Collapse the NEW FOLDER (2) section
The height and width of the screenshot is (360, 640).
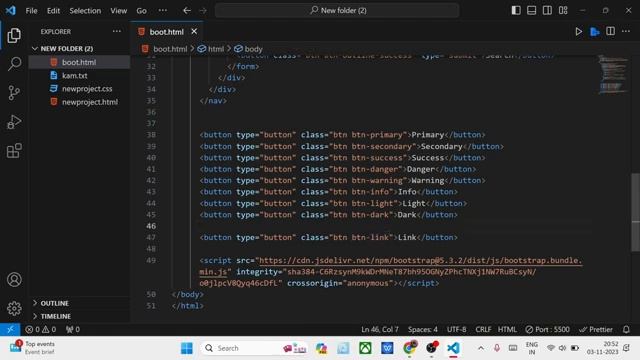coord(80,49)
